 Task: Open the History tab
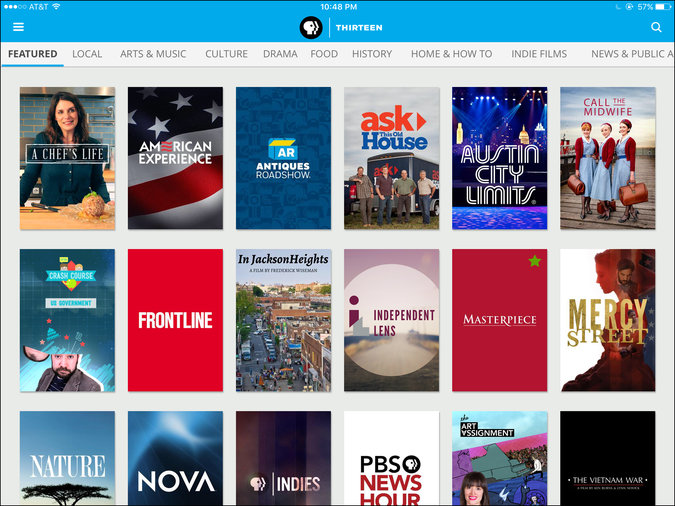pos(372,54)
